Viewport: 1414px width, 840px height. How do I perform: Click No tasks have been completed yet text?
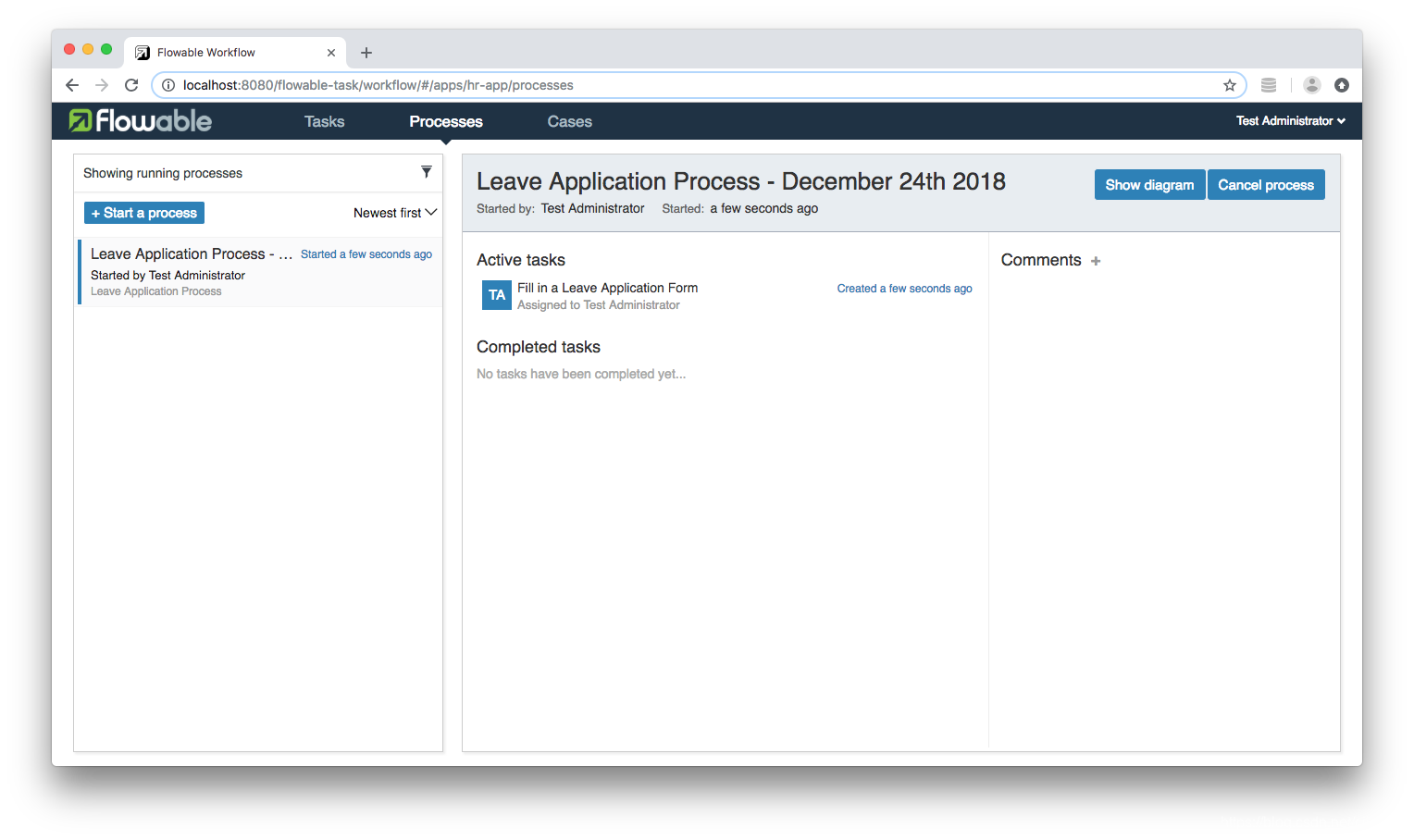coord(581,374)
